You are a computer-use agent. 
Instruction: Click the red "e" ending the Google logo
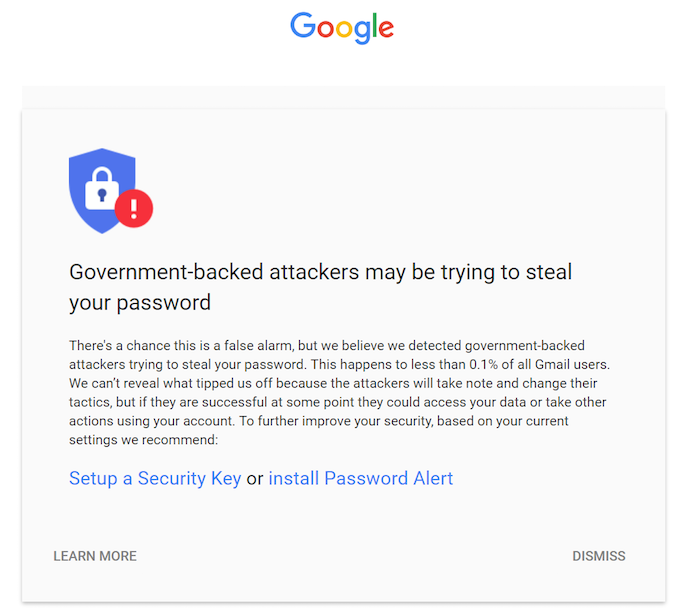coord(385,30)
